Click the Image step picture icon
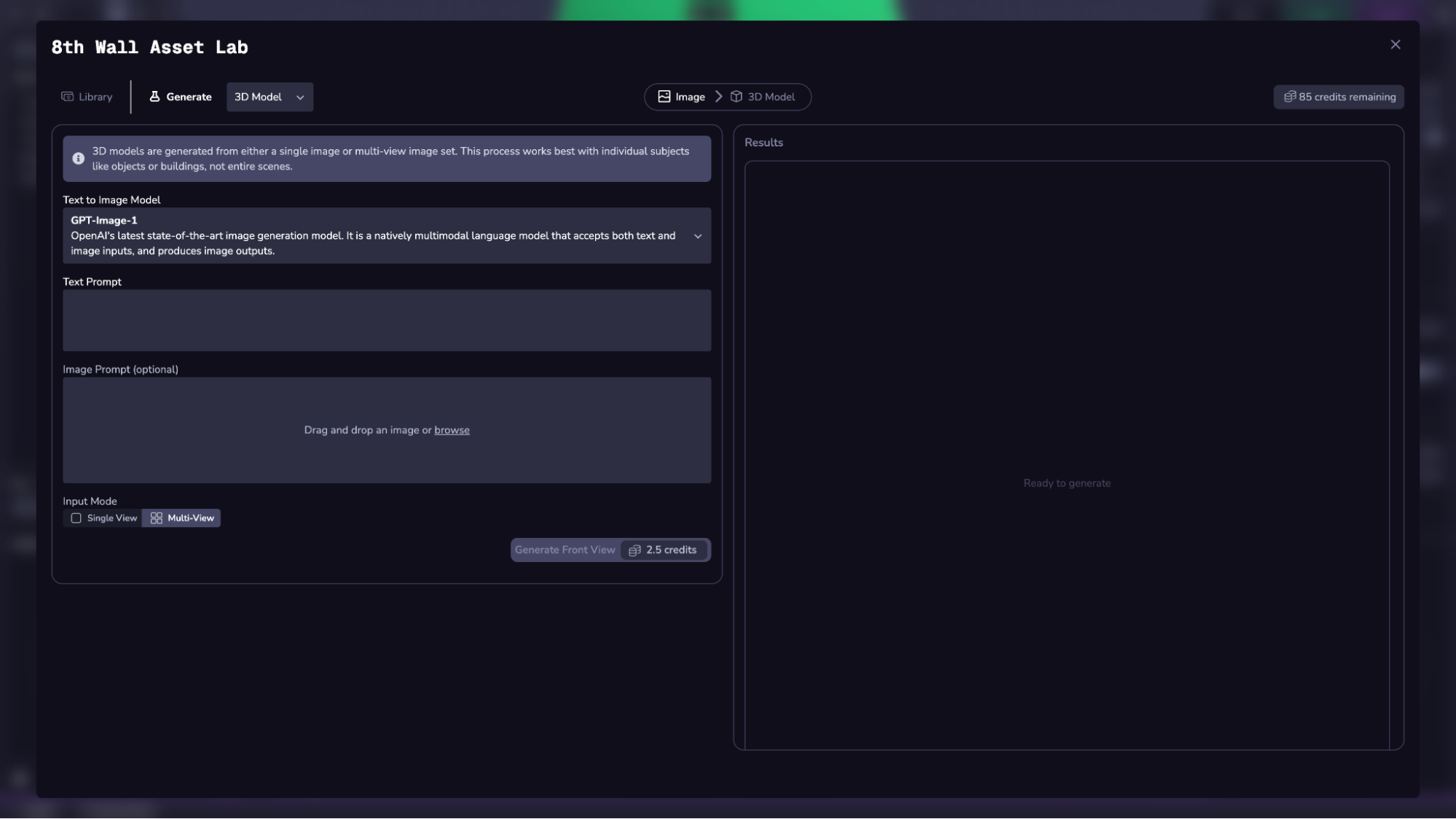The image size is (1456, 819). pyautogui.click(x=664, y=97)
